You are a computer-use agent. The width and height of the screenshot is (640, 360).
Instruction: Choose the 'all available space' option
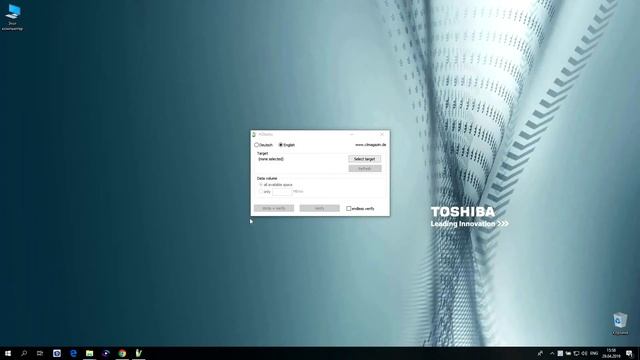click(261, 185)
